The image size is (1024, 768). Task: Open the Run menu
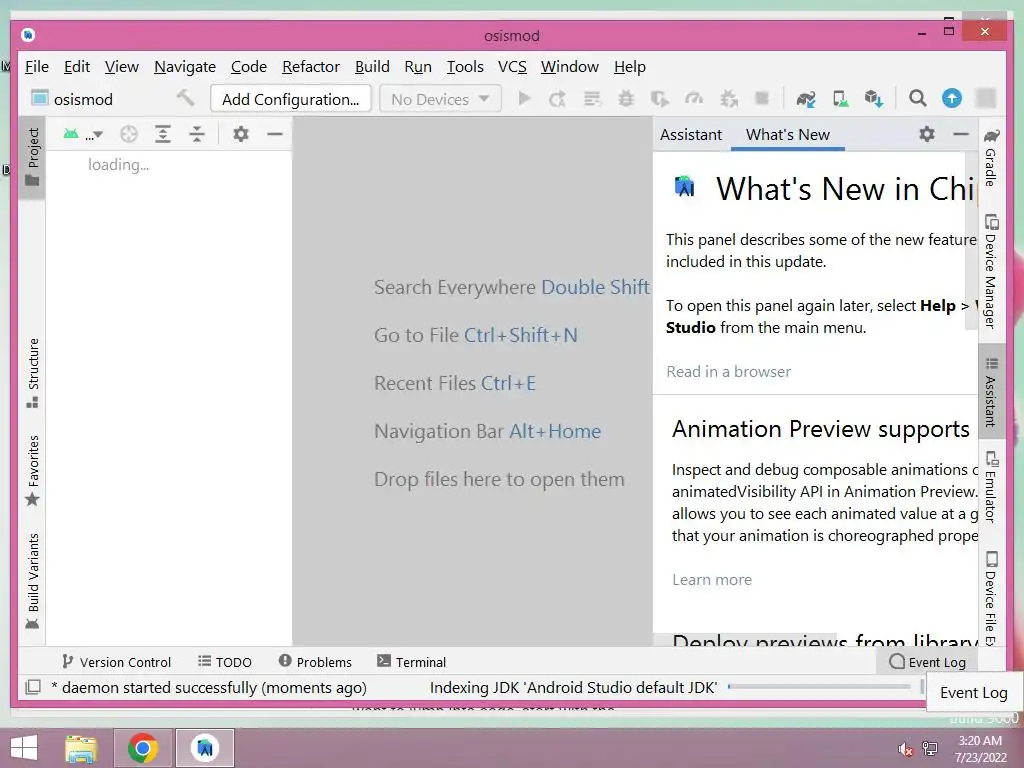coord(417,67)
